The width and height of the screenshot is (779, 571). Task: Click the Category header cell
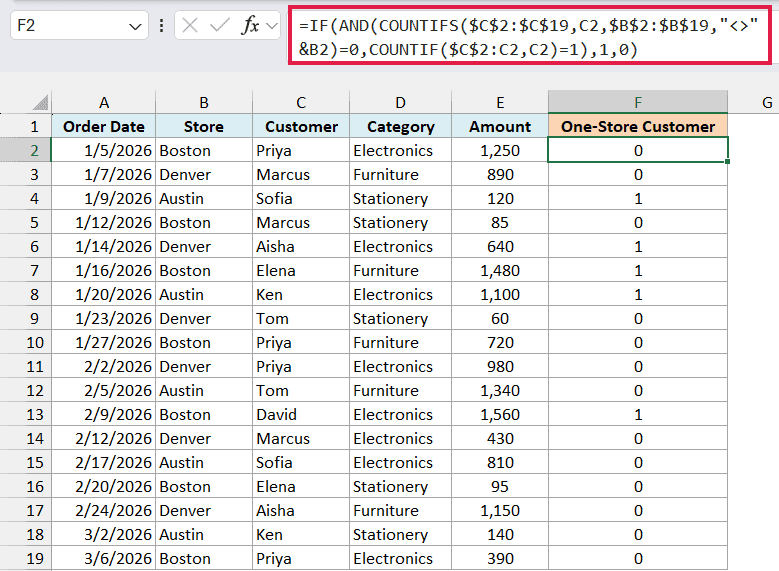[x=400, y=126]
